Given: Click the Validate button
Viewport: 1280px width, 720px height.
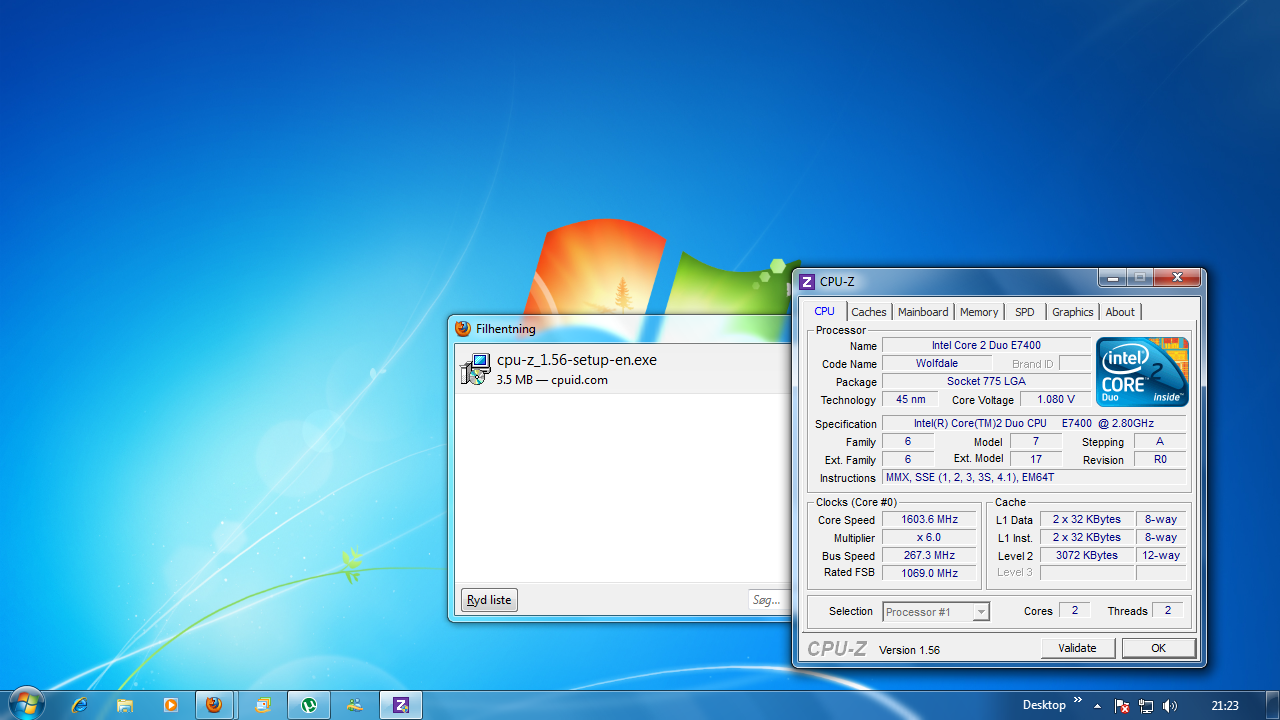Looking at the screenshot, I should tap(1077, 648).
